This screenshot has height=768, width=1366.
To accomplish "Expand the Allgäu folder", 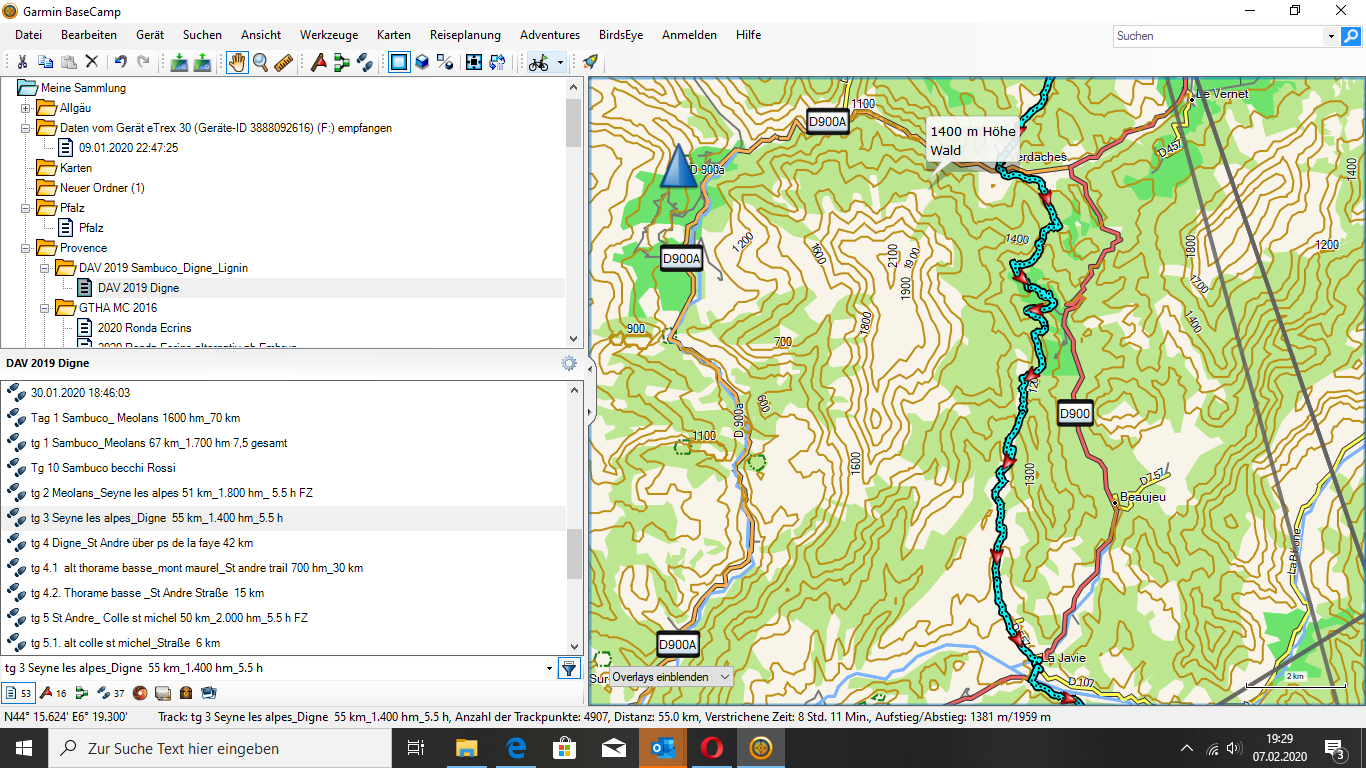I will pos(26,108).
